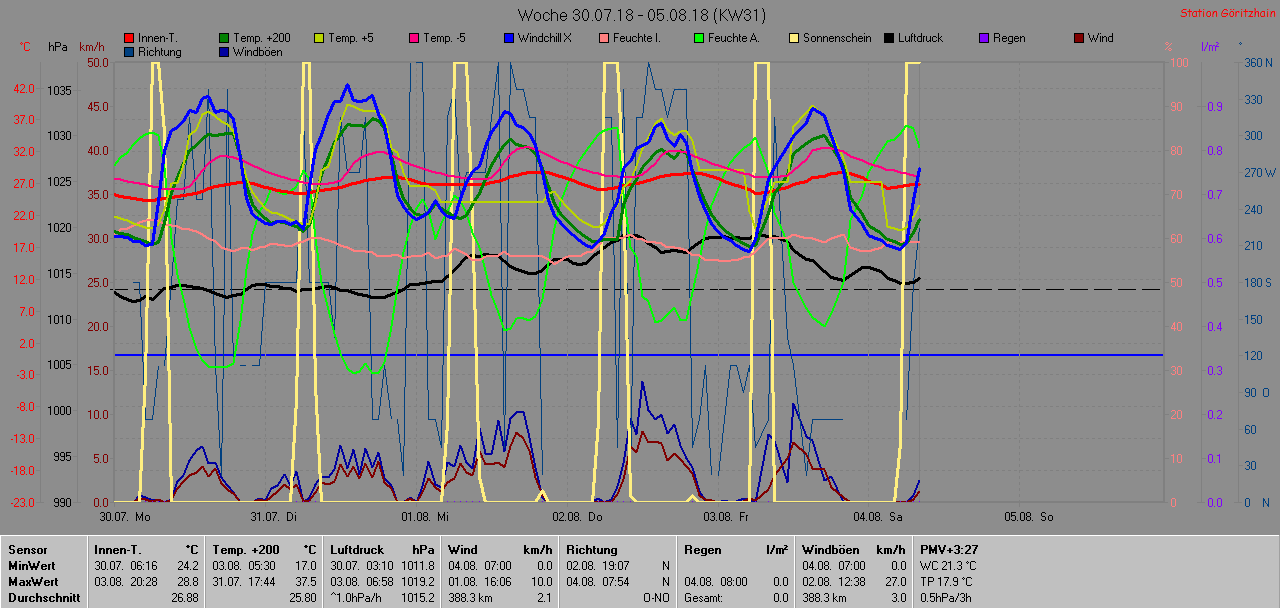Click the TP 17.9 °C reading
Image resolution: width=1280 pixels, height=608 pixels.
[947, 581]
